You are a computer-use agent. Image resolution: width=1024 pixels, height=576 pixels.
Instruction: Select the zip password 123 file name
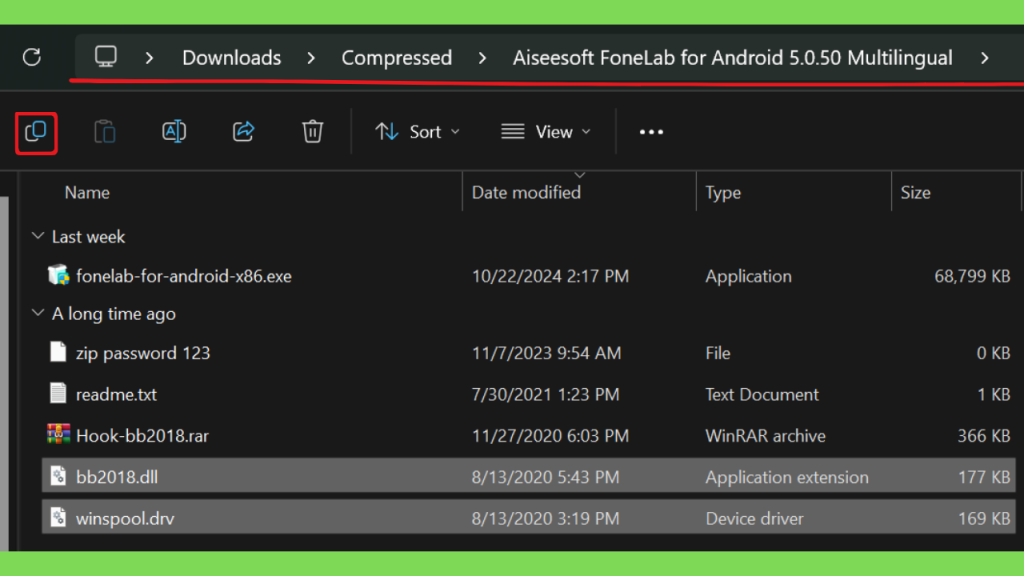pos(143,353)
